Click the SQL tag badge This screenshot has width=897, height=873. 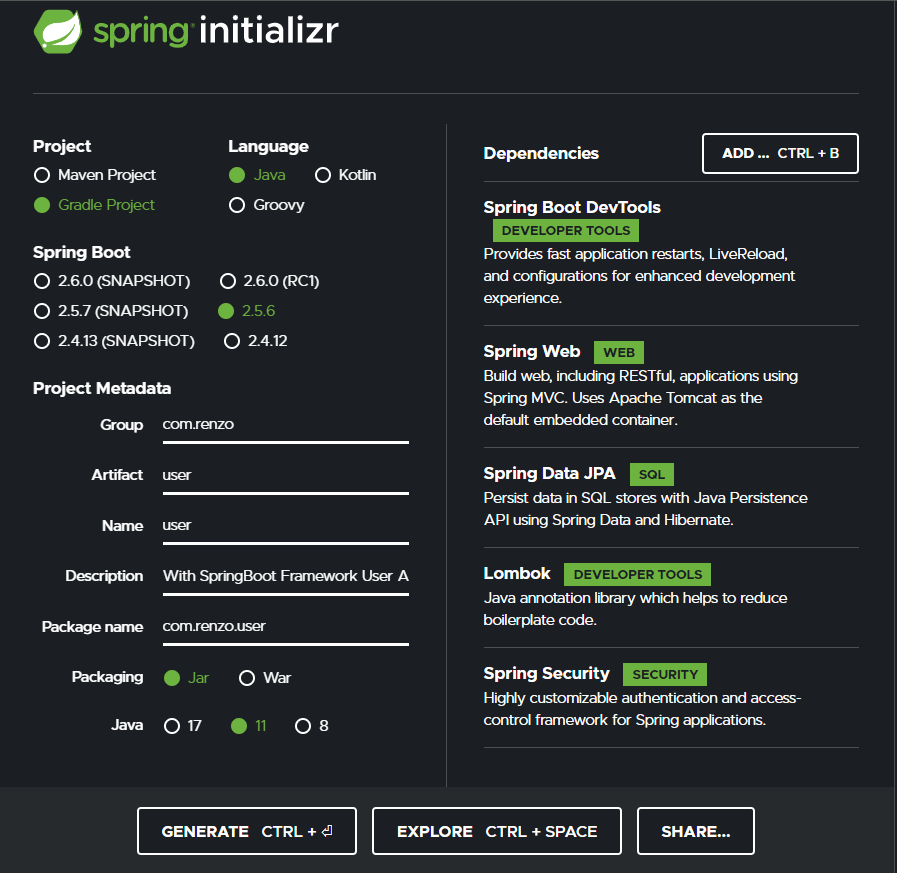652,474
